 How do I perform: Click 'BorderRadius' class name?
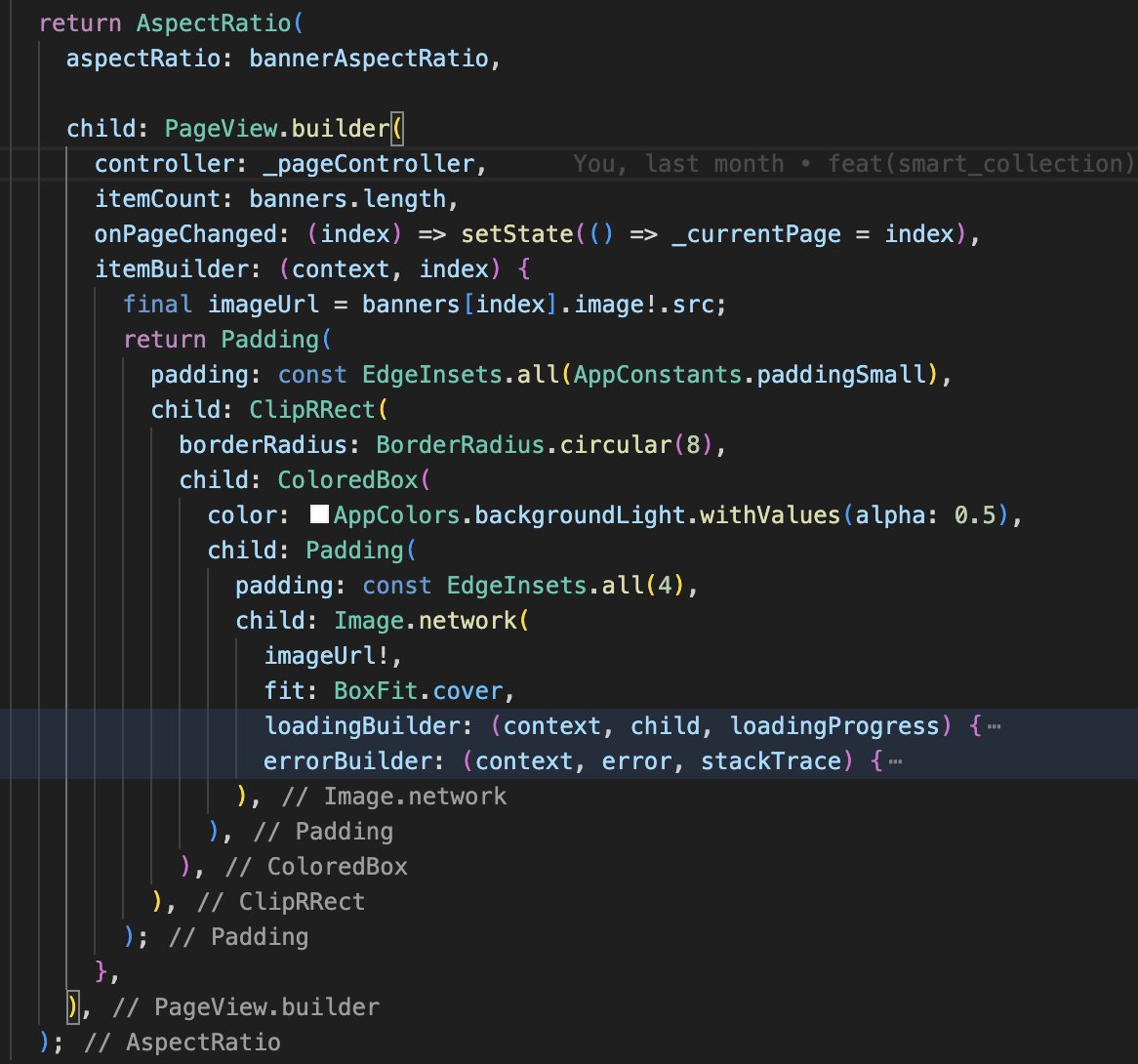click(460, 445)
